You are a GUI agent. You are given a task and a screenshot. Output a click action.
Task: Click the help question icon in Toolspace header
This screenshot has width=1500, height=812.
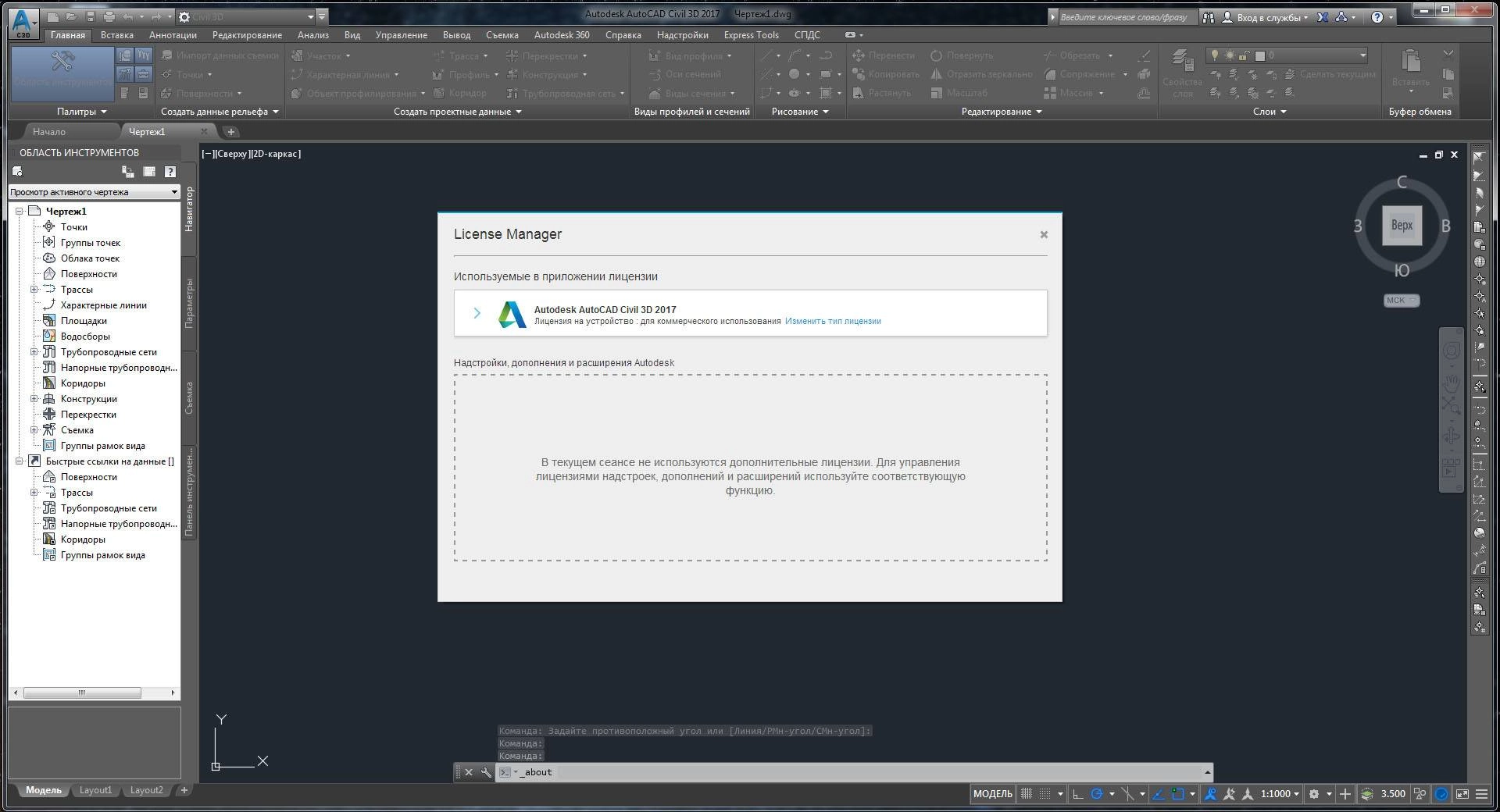(170, 172)
